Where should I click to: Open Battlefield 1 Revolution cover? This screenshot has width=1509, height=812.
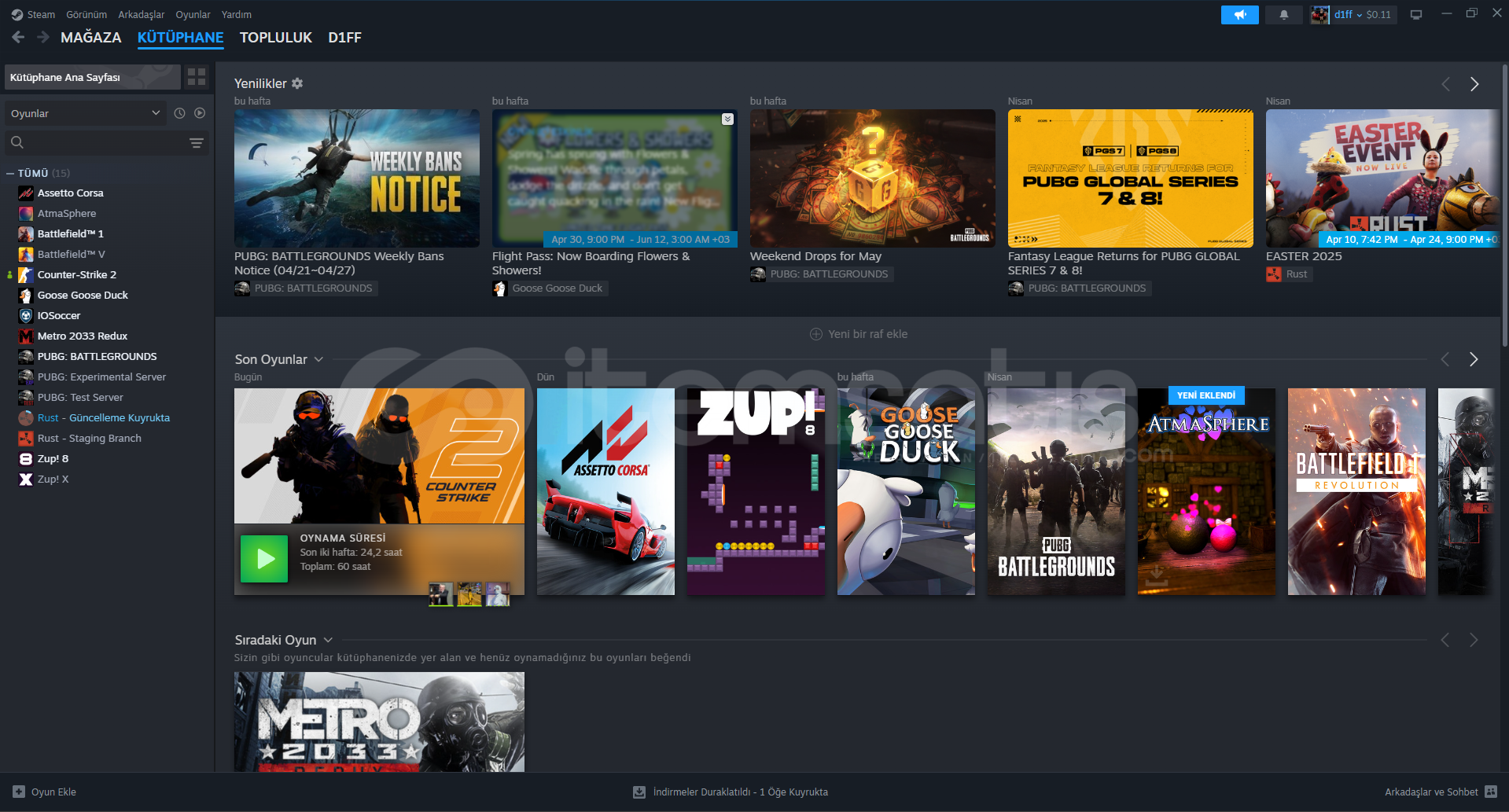[1356, 491]
